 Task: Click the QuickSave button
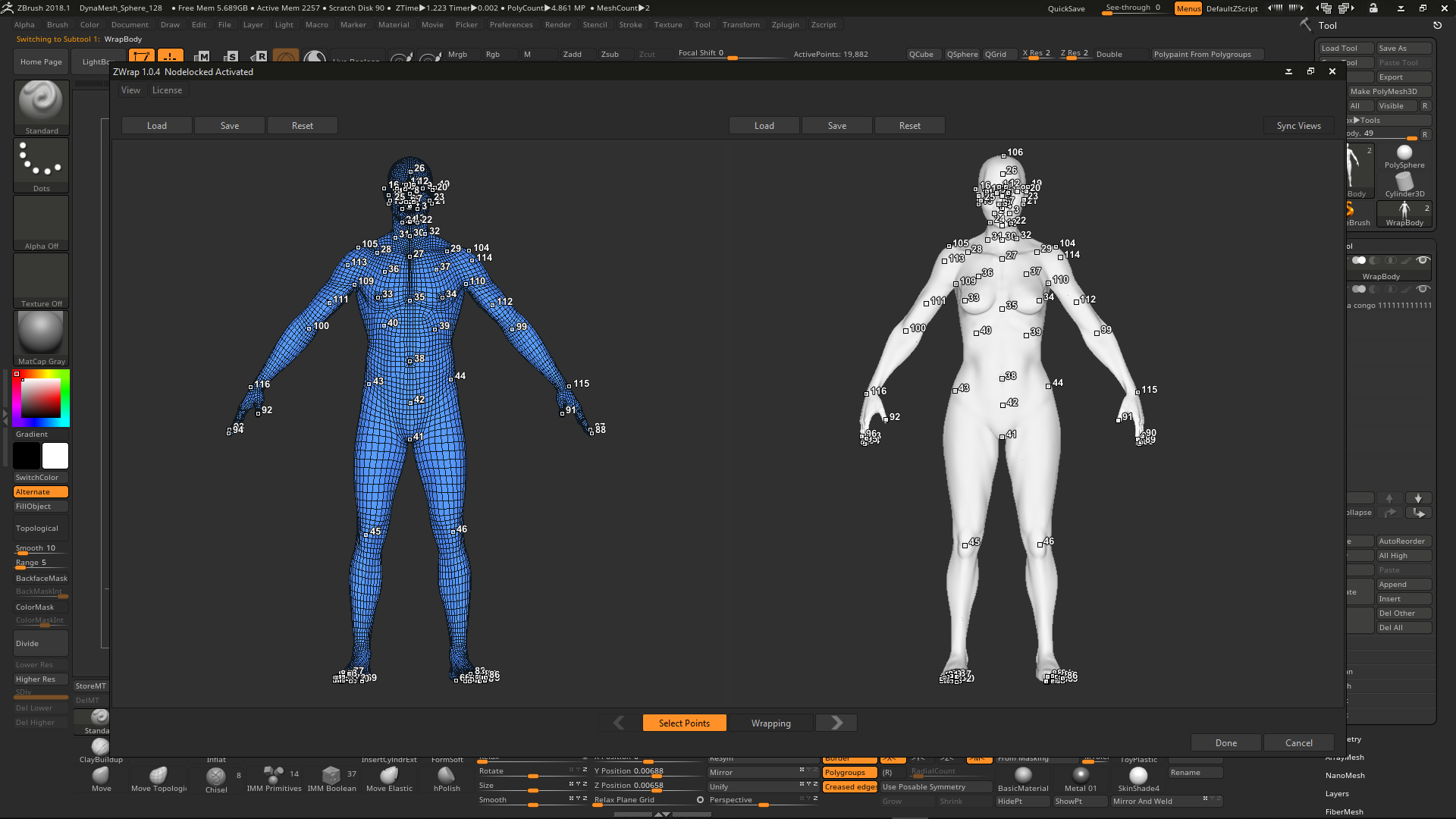tap(1066, 9)
